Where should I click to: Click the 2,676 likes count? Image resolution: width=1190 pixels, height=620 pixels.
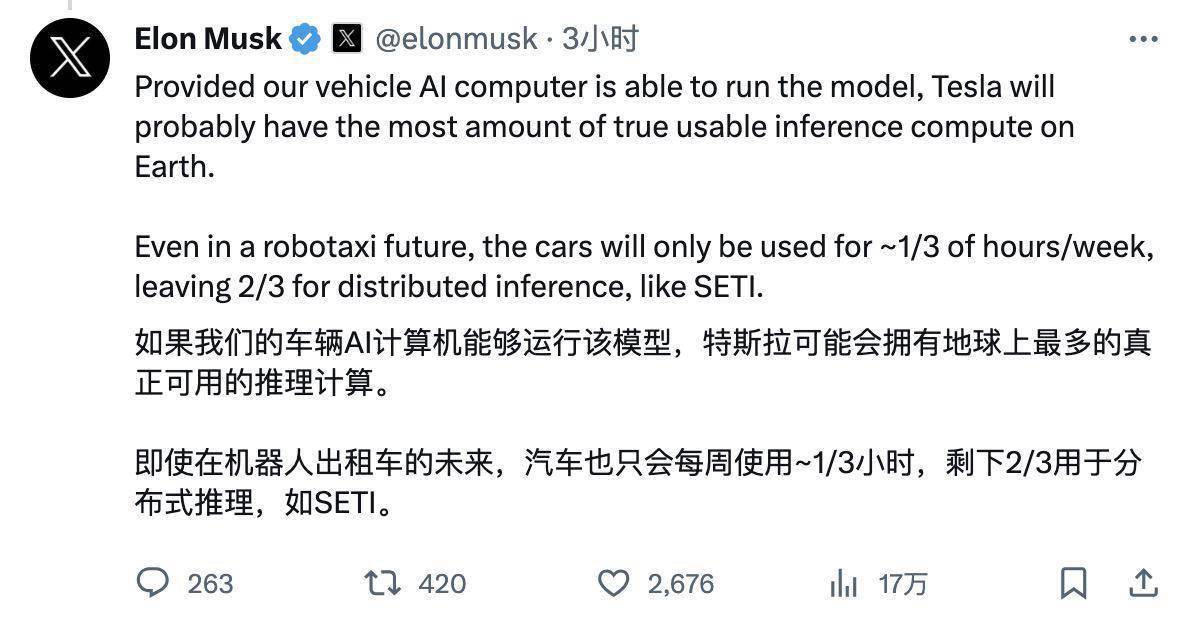[x=681, y=583]
